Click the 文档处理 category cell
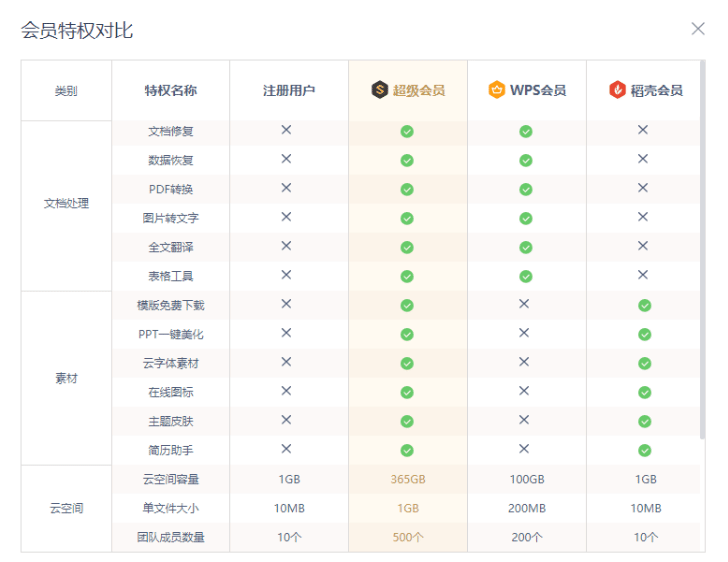Image resolution: width=728 pixels, height=562 pixels. tap(66, 203)
